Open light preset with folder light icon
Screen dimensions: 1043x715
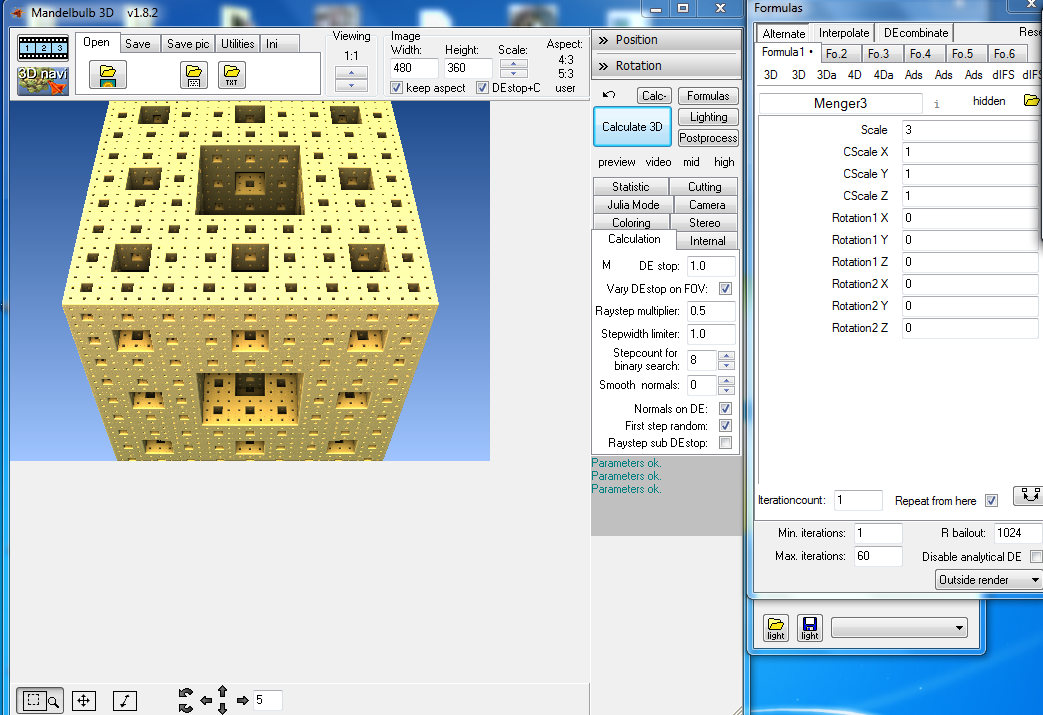point(776,628)
